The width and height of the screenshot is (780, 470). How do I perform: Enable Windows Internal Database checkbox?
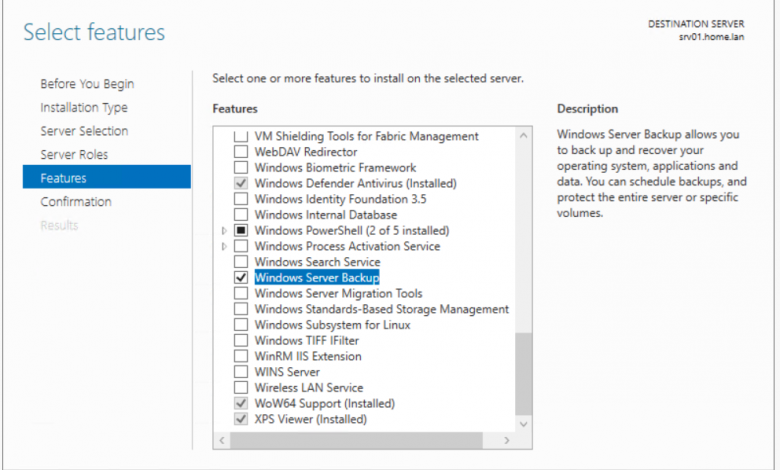pyautogui.click(x=241, y=214)
